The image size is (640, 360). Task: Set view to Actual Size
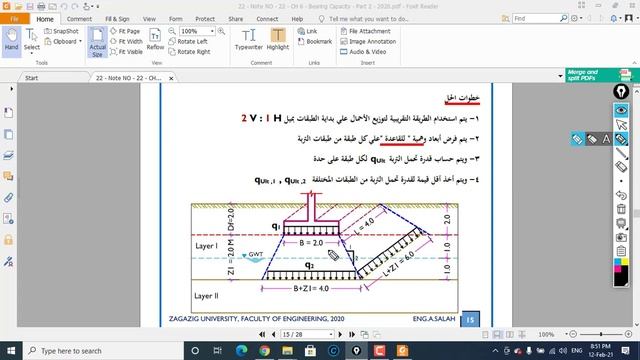coord(97,42)
